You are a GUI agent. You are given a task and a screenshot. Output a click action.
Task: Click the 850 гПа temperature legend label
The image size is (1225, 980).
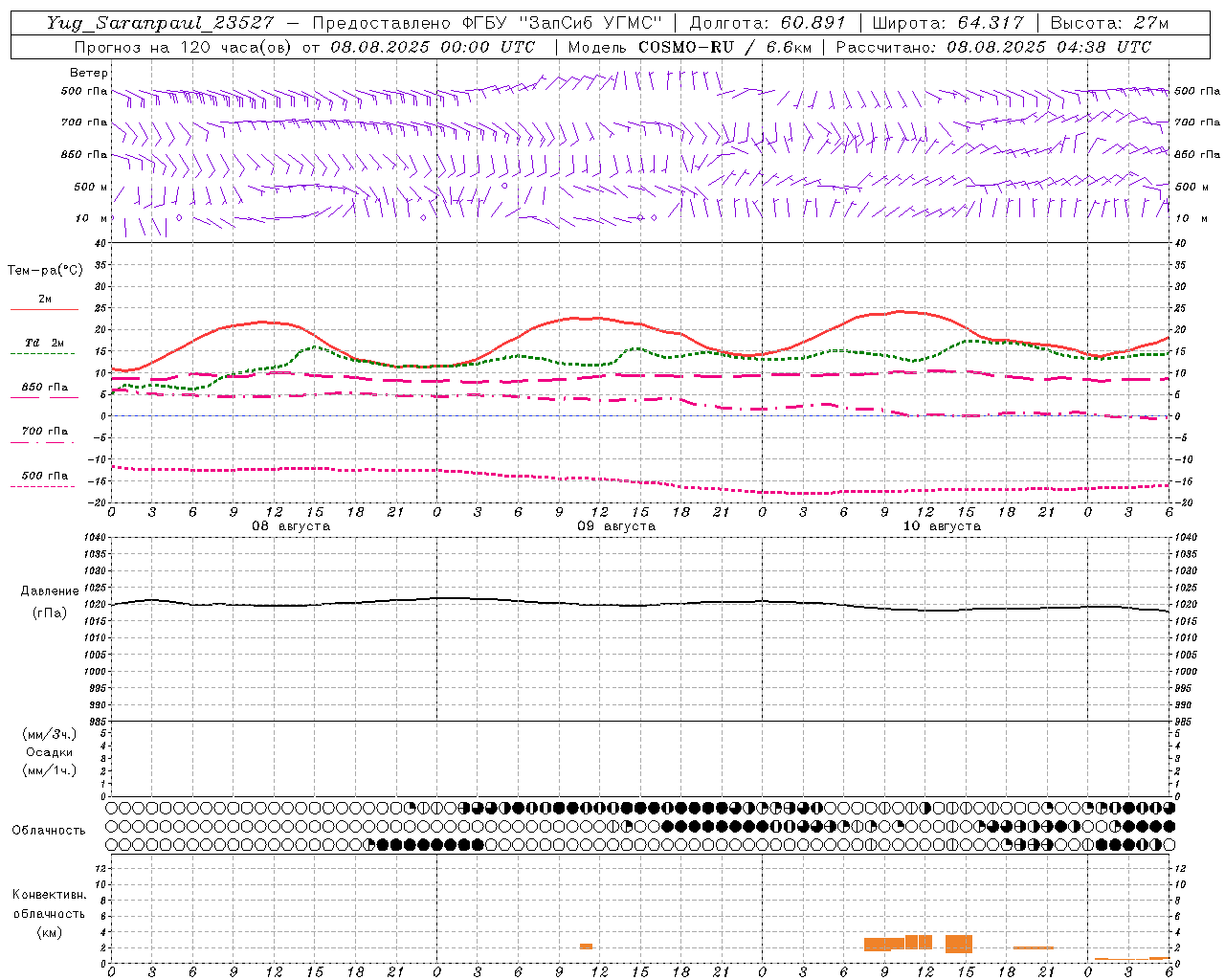click(x=44, y=387)
